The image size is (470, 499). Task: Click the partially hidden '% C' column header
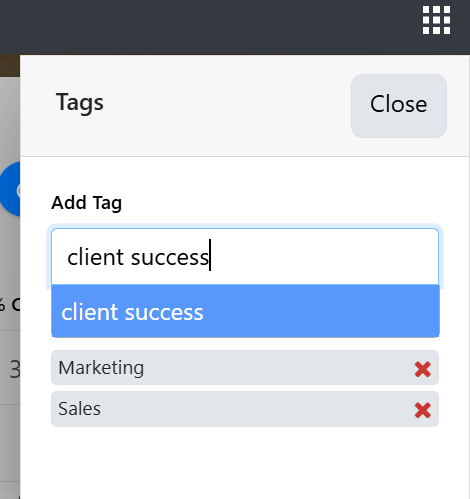pos(10,304)
